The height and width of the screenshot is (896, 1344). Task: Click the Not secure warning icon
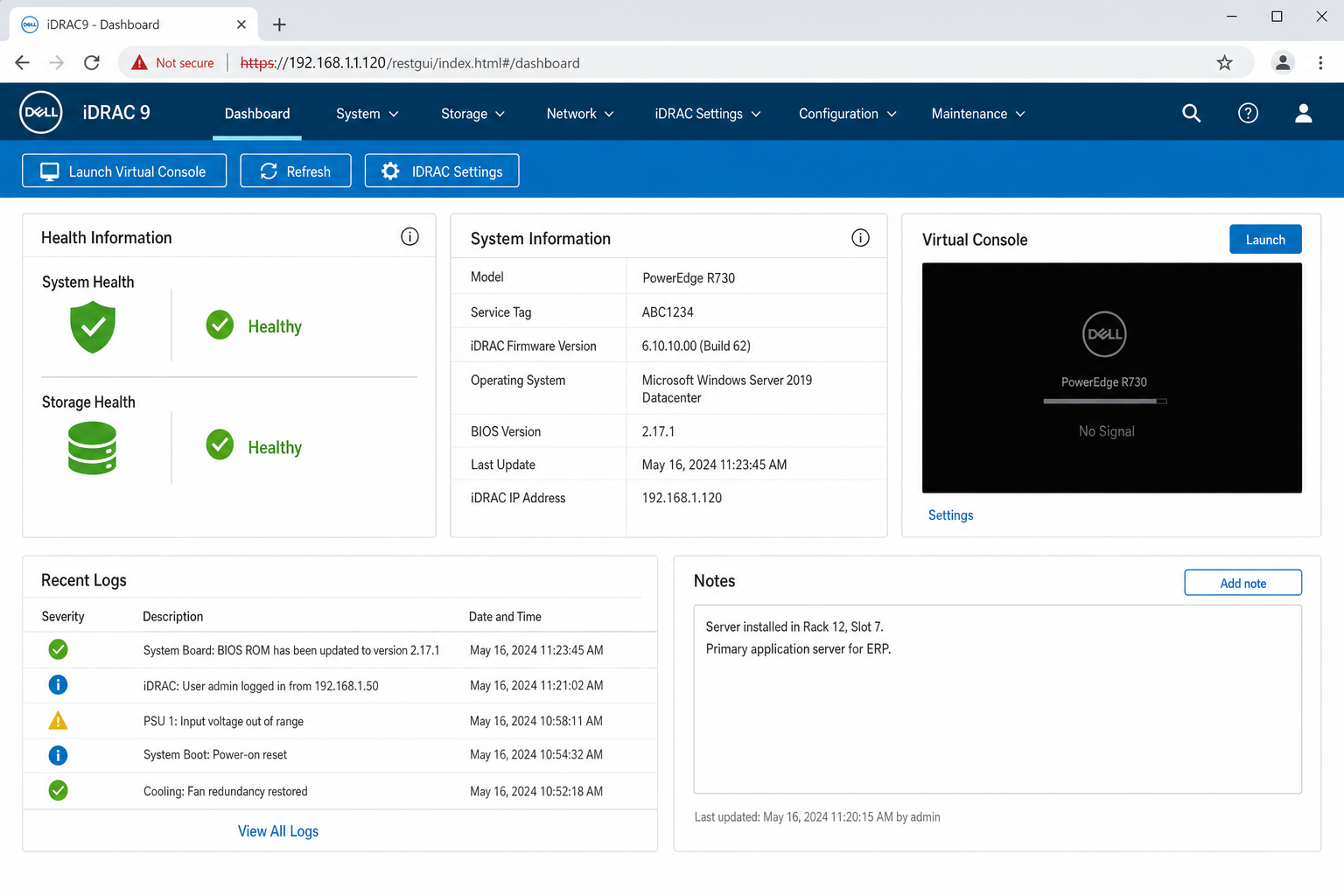[139, 62]
